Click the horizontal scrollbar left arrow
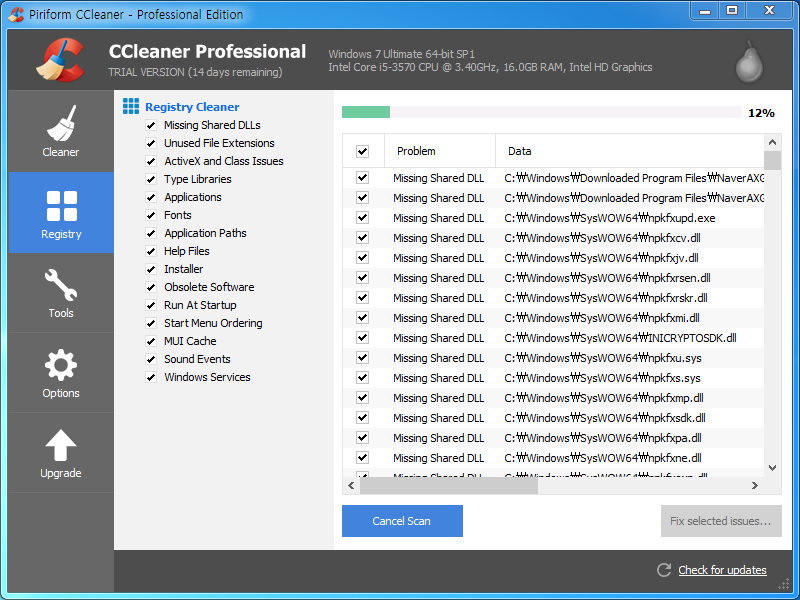 351,486
